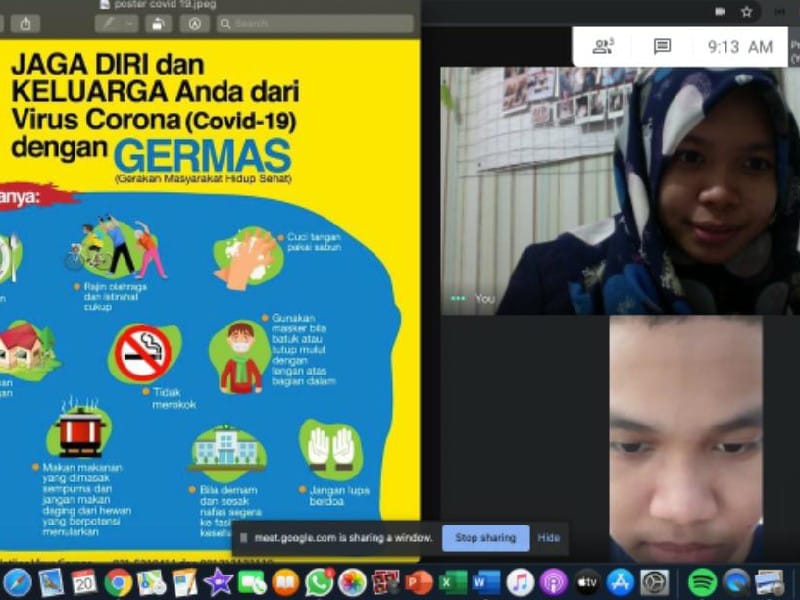This screenshot has height=600, width=800.
Task: Select your own video tile labeled You
Action: 620,190
